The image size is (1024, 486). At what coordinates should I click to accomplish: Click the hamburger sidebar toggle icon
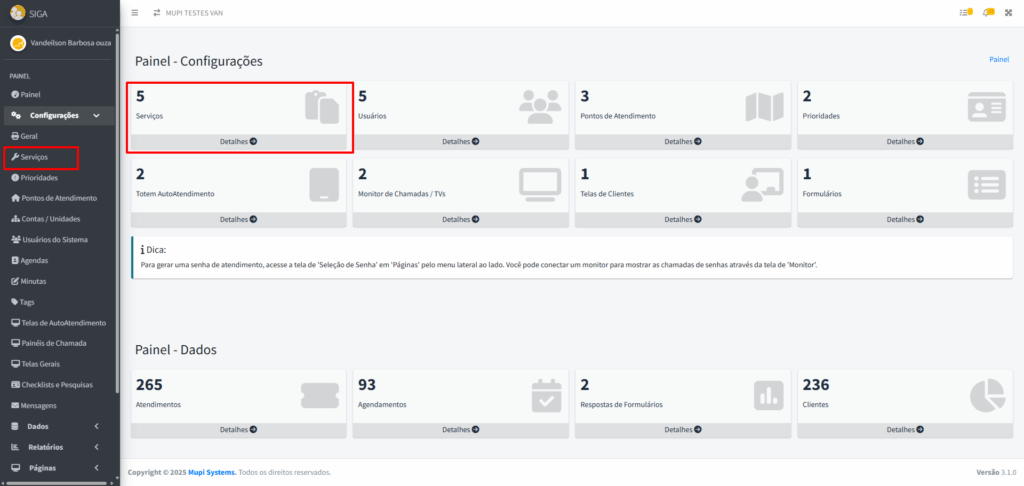click(x=135, y=13)
